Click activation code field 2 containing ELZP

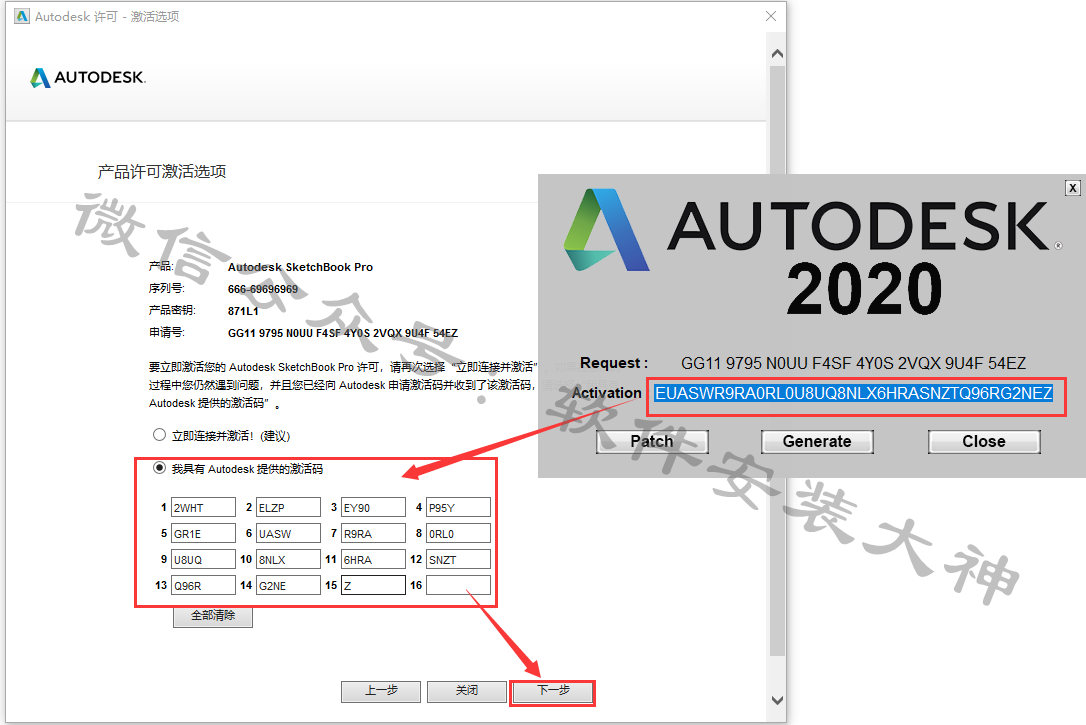(x=288, y=508)
